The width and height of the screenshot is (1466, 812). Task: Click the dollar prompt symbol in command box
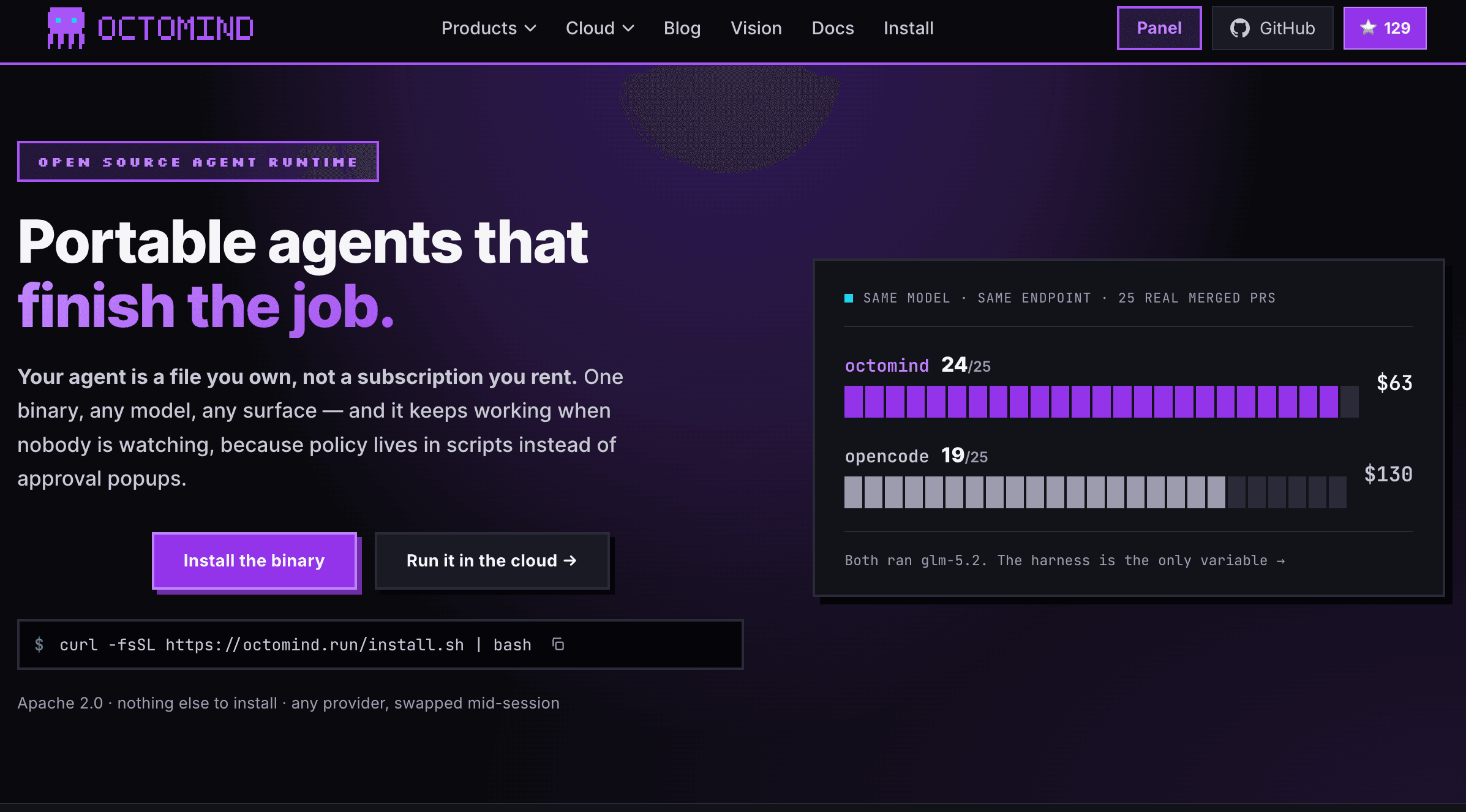pyautogui.click(x=39, y=644)
